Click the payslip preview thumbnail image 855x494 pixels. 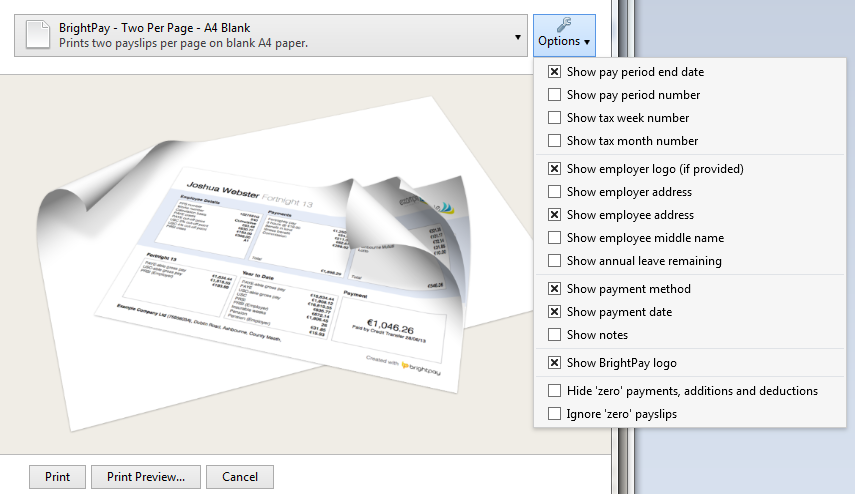[284, 264]
